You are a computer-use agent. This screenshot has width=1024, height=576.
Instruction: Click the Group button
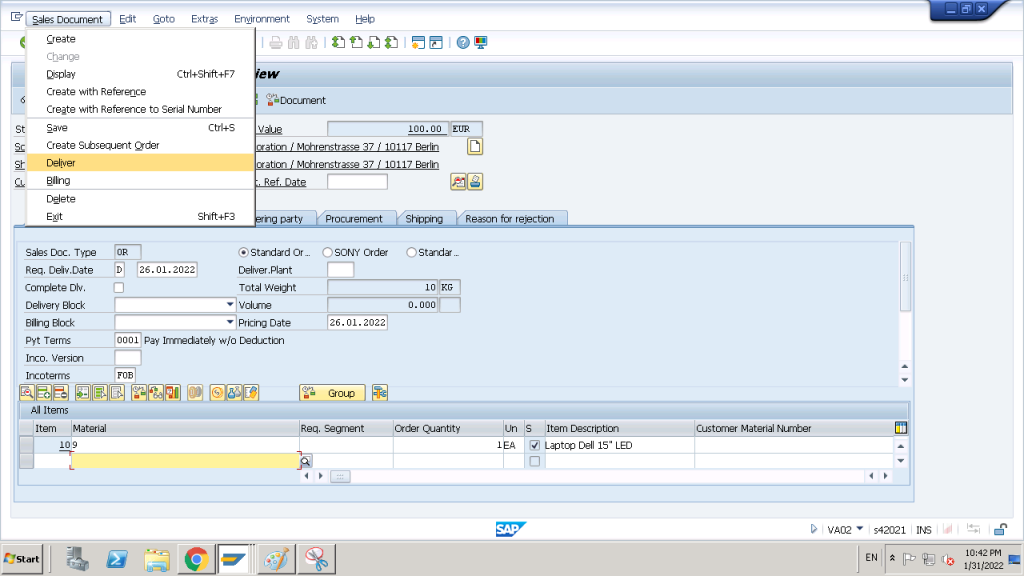click(332, 392)
